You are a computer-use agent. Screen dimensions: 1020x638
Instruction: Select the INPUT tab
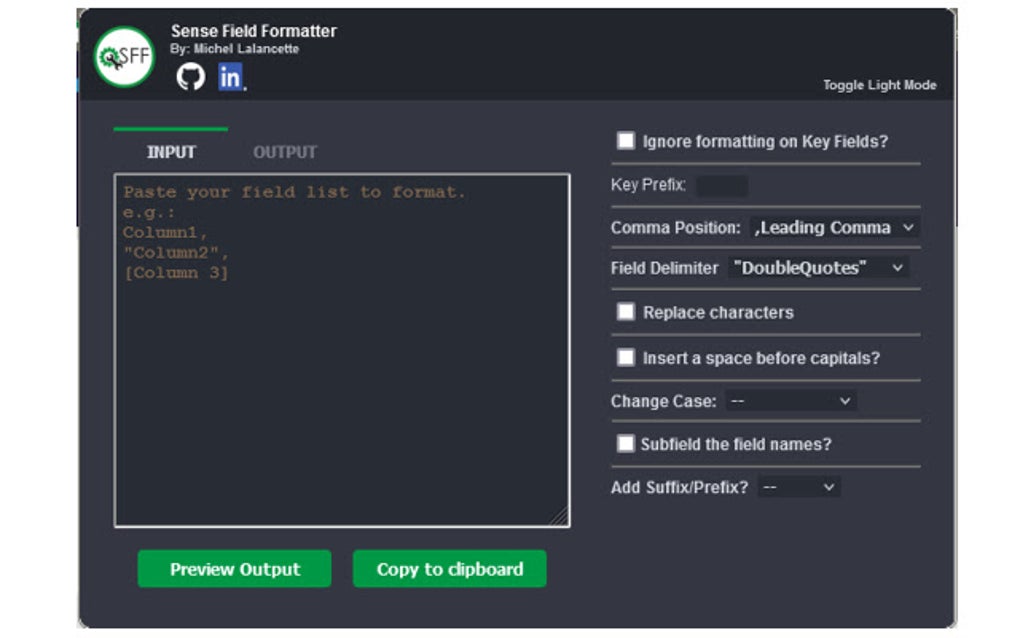tap(169, 152)
